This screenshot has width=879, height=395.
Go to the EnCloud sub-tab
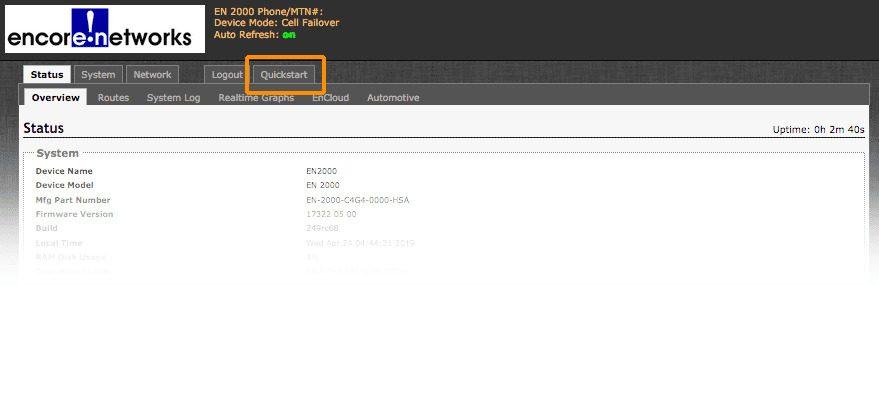(330, 97)
